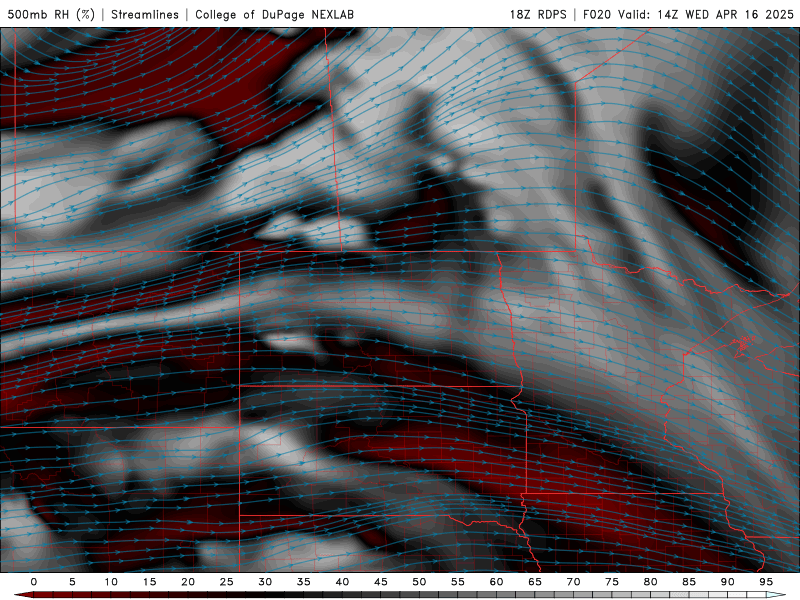Click legend scale value '65'
Image resolution: width=800 pixels, height=600 pixels.
click(535, 582)
